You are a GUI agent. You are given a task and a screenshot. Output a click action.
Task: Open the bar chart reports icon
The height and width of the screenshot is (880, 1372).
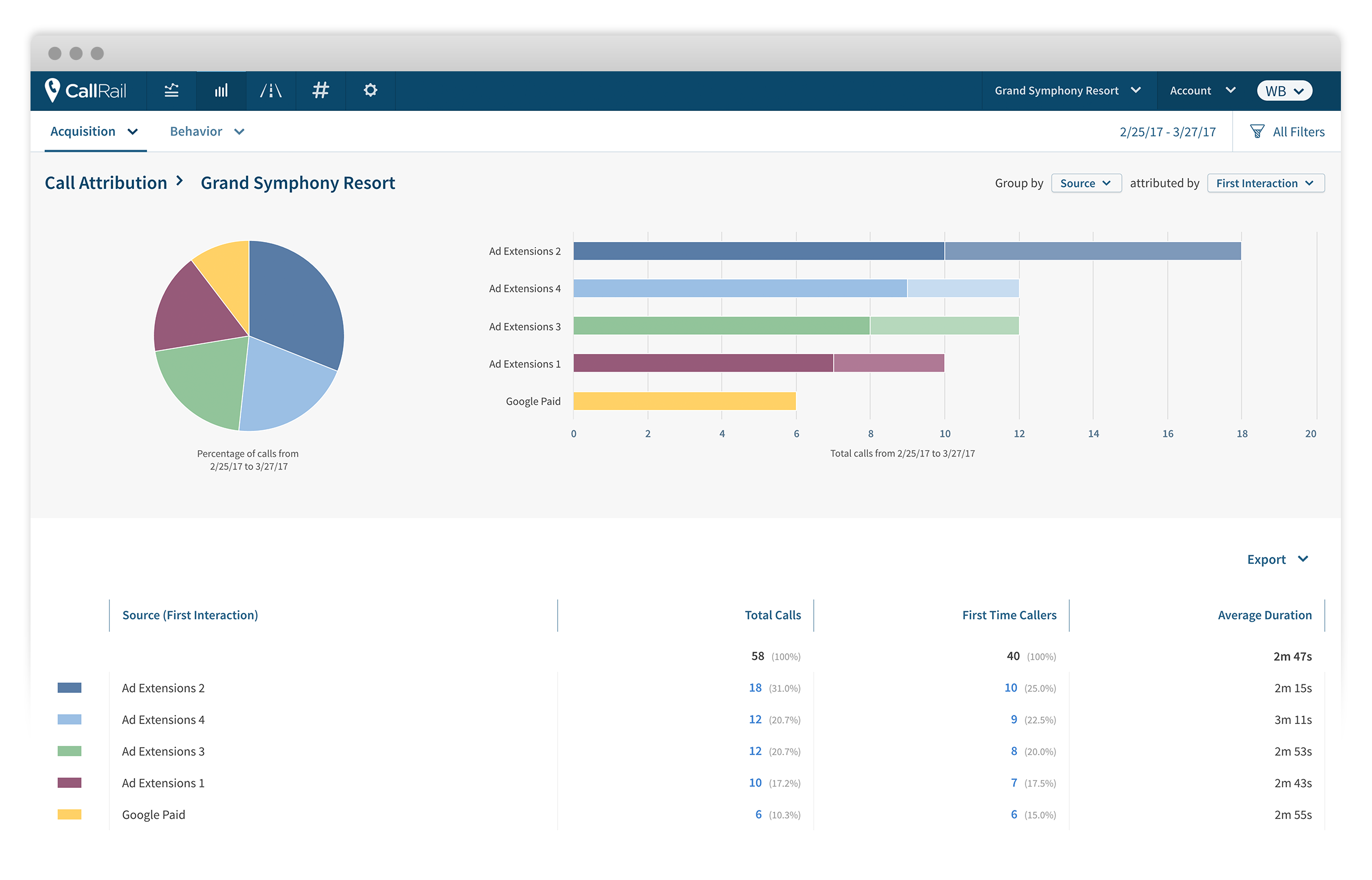pos(221,90)
